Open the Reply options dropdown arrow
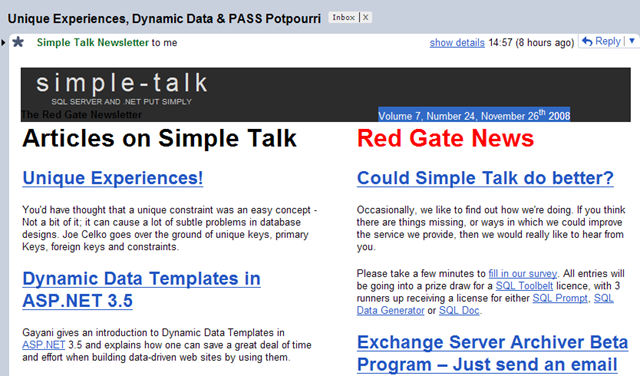Image resolution: width=640 pixels, height=376 pixels. tap(632, 41)
